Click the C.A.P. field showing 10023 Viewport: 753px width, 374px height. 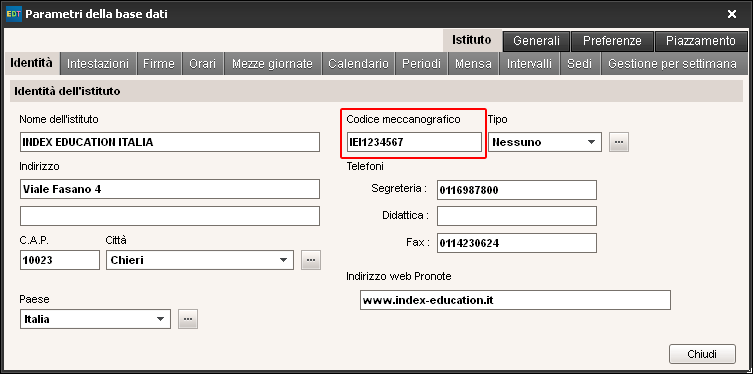60,260
